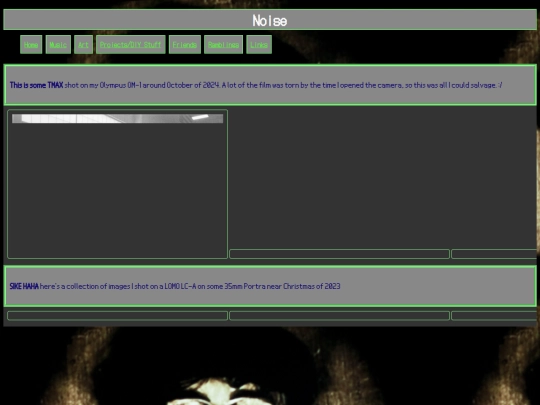540x405 pixels.
Task: Click the Noise page title banner
Action: click(270, 20)
